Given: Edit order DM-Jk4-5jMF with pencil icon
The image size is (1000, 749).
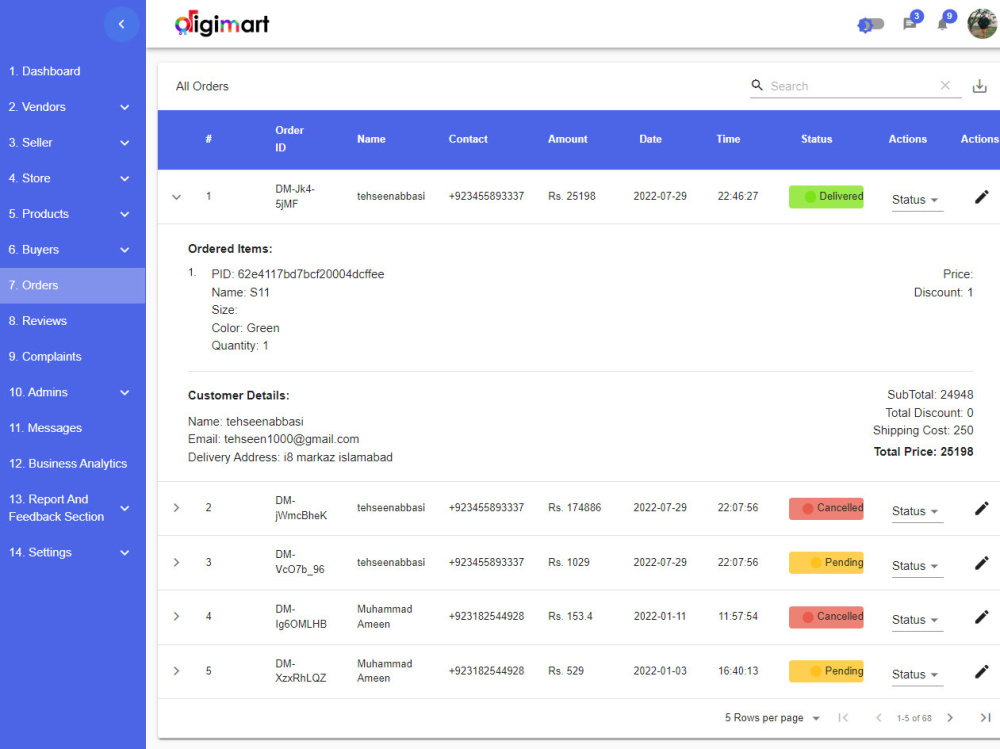Looking at the screenshot, I should click(x=982, y=197).
